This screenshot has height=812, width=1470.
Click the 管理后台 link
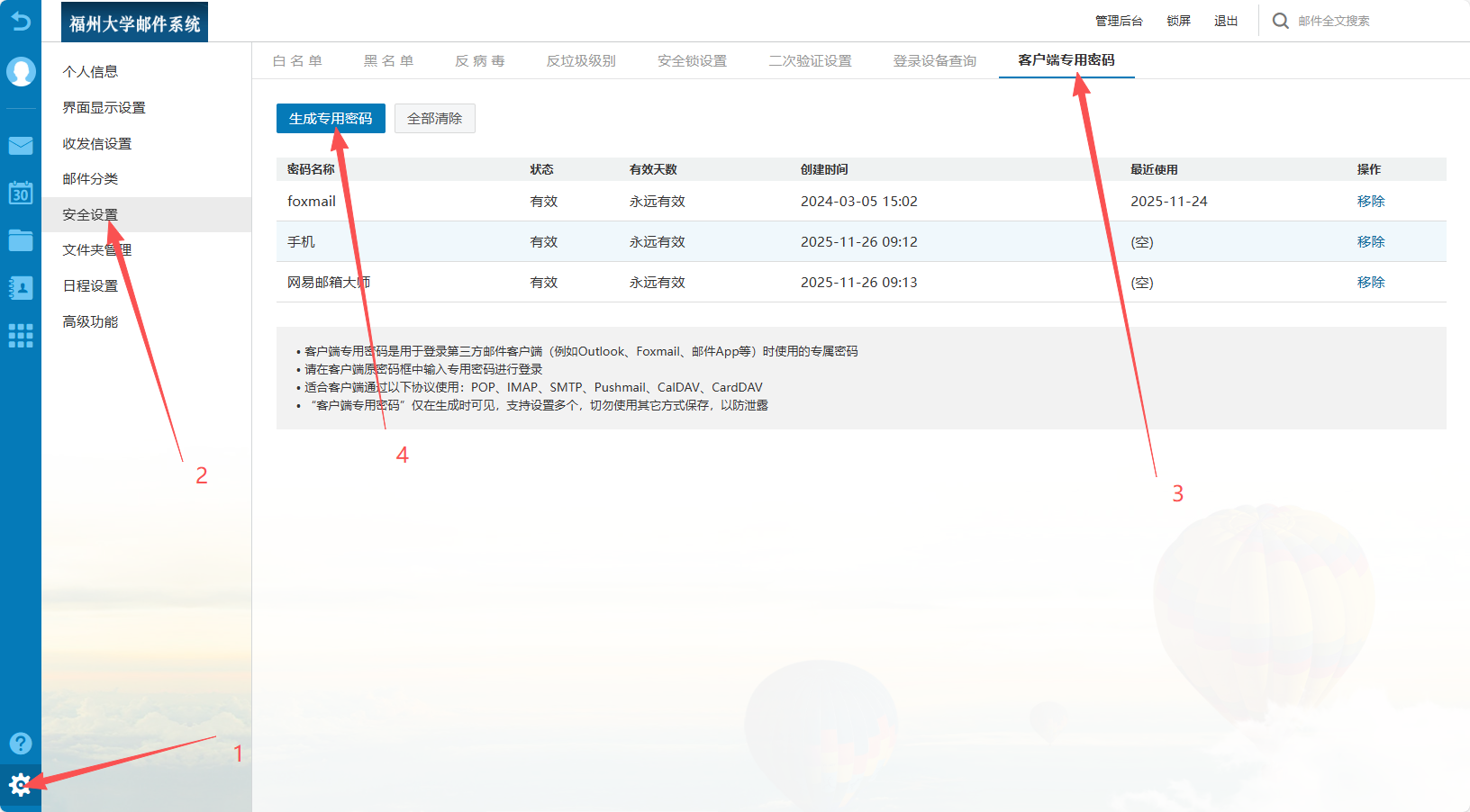1119,21
